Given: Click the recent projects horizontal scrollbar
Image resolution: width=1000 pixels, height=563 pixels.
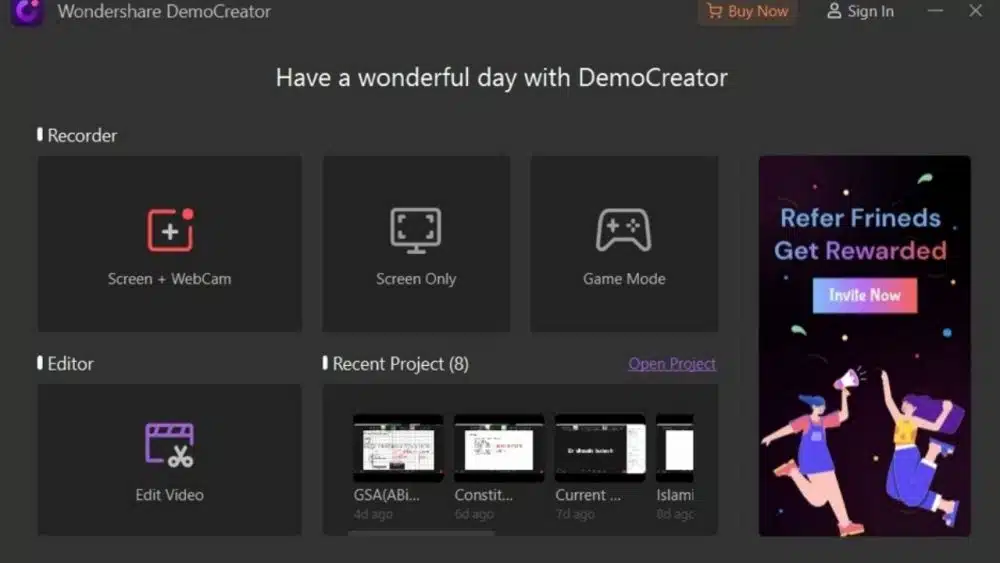Looking at the screenshot, I should [420, 533].
